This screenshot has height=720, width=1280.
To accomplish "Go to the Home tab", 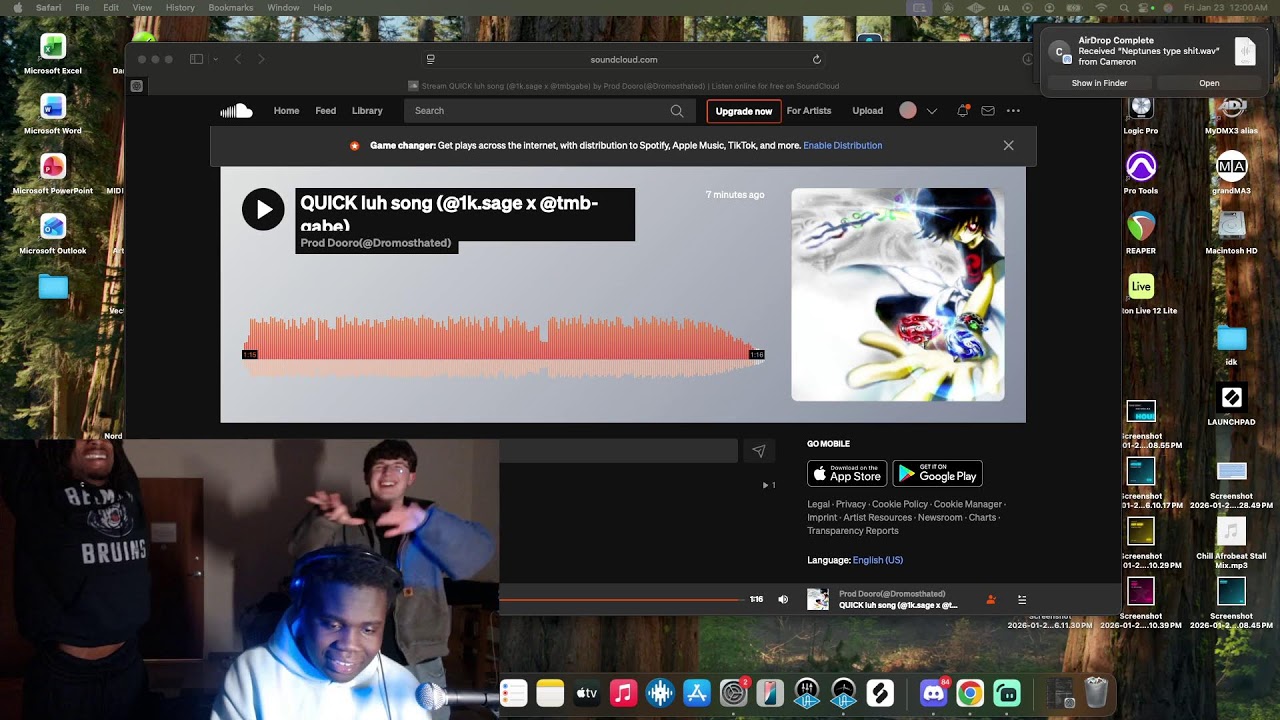I will coord(286,111).
